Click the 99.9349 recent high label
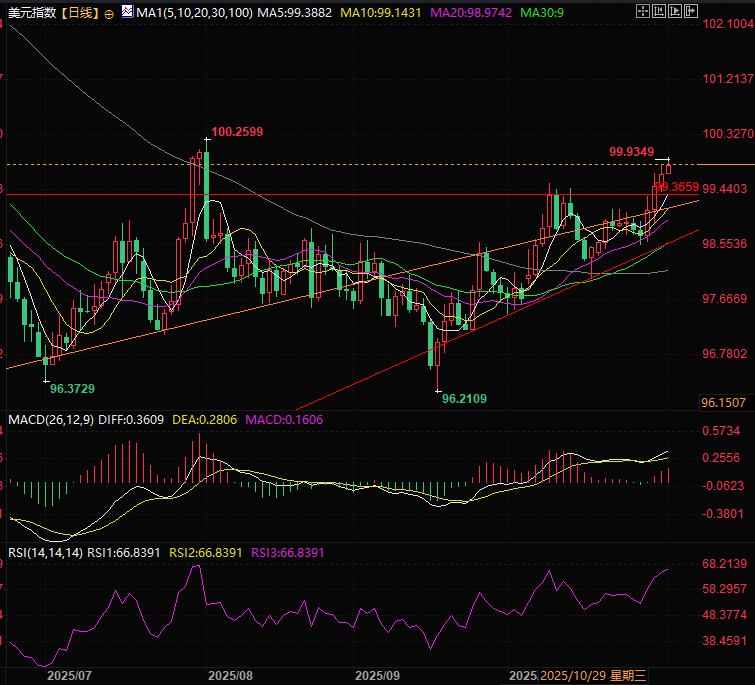Image resolution: width=755 pixels, height=685 pixels. click(630, 151)
